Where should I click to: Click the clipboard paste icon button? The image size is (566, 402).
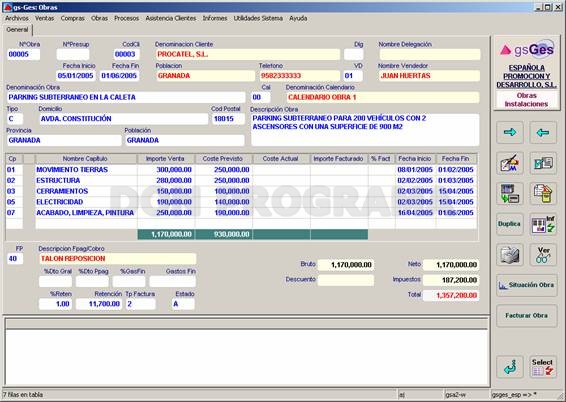(543, 194)
